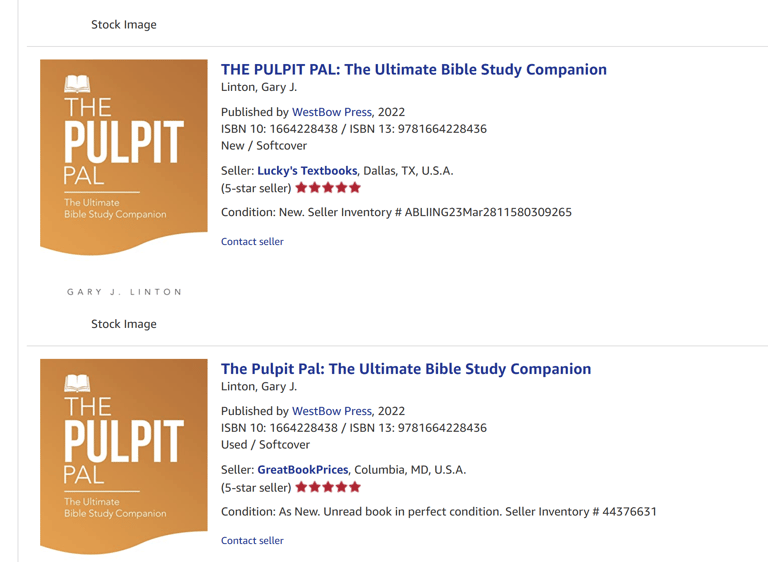Click the last star in GreatBookPrices rating
The image size is (768, 562).
354,487
